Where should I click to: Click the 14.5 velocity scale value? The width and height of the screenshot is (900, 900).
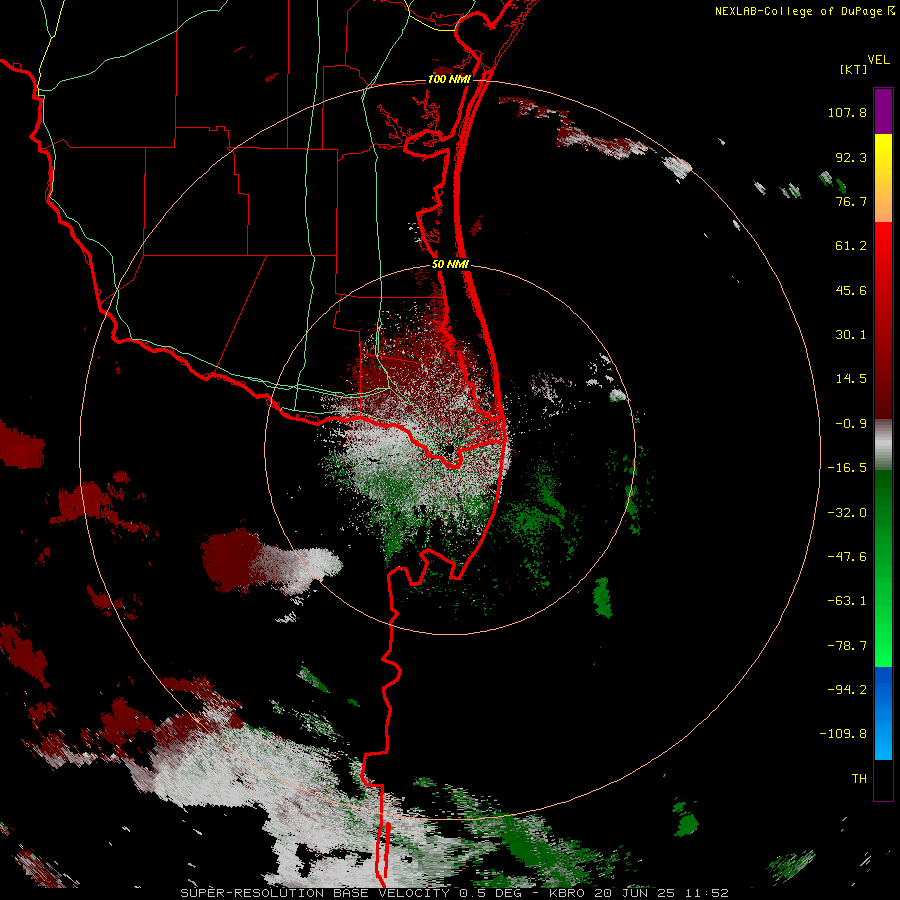point(851,379)
